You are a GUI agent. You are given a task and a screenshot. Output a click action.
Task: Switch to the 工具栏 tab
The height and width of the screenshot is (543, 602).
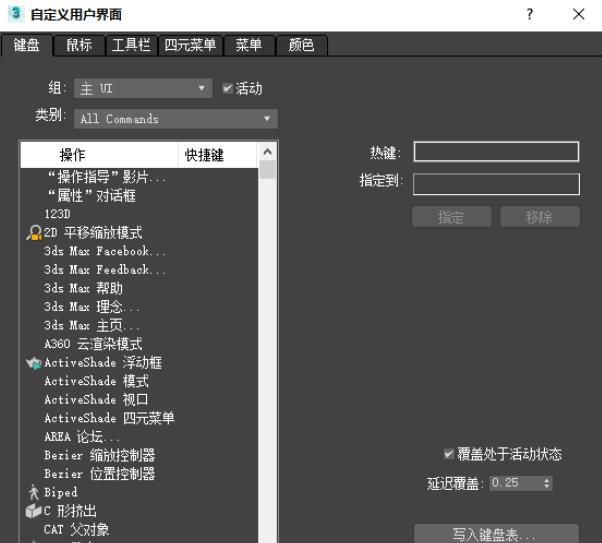coord(131,45)
